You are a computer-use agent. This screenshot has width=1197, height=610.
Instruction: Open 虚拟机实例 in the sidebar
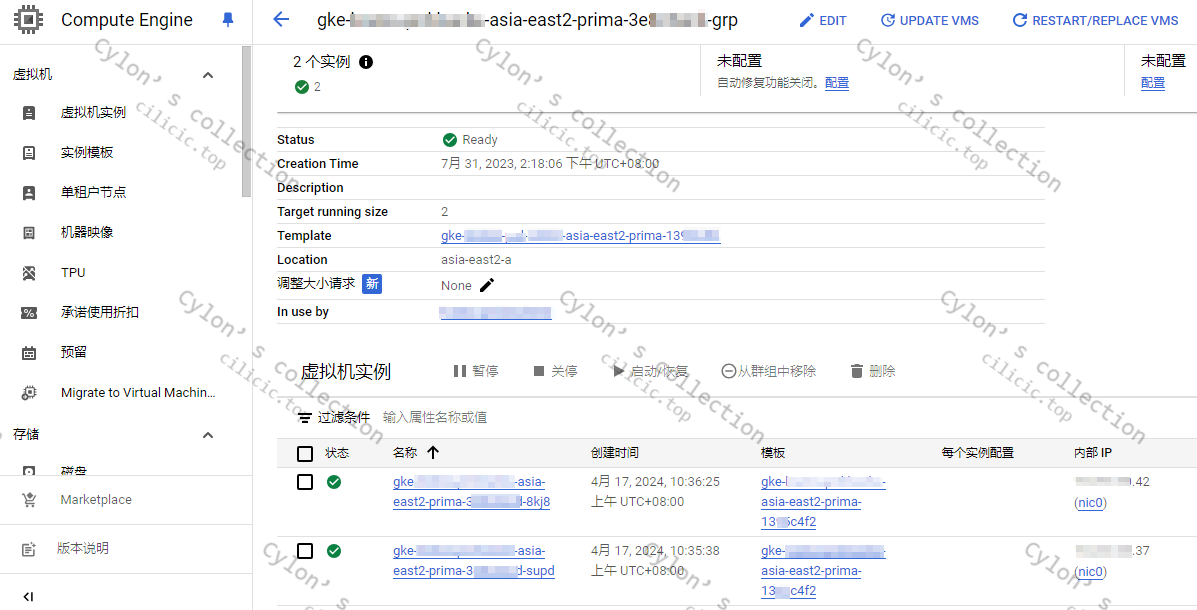point(93,113)
